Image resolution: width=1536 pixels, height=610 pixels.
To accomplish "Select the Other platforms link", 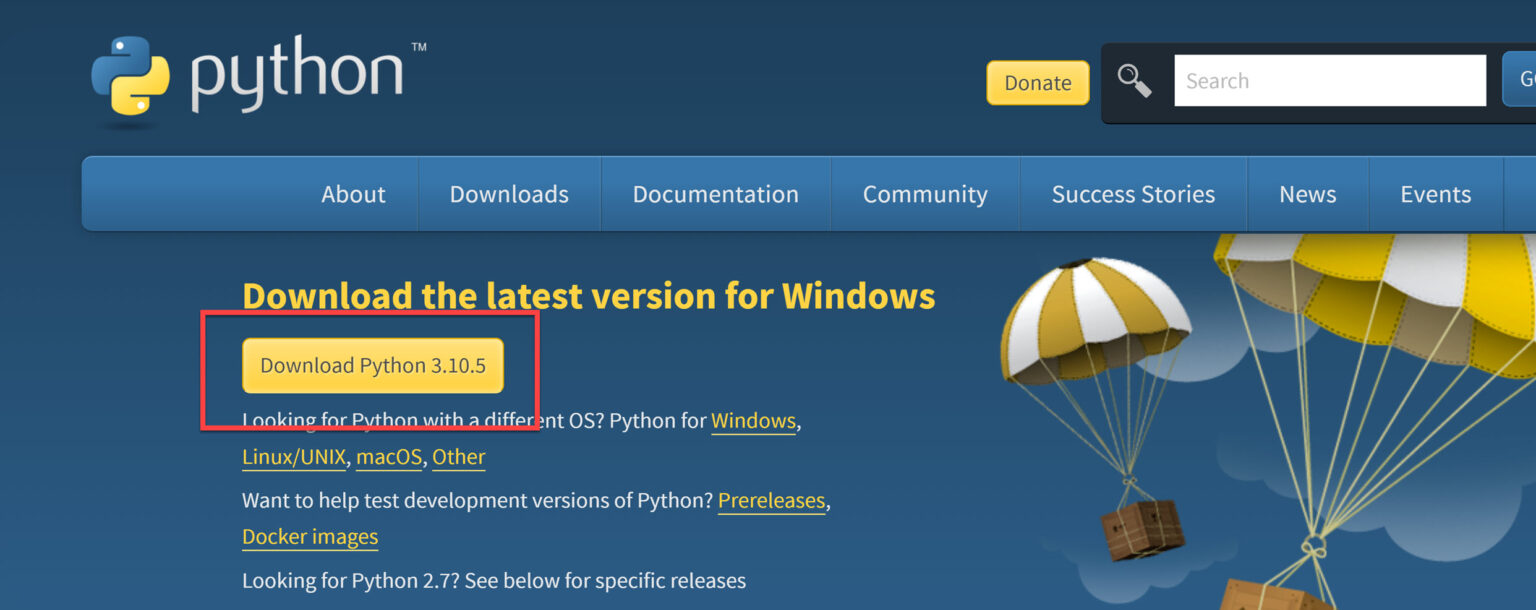I will [458, 457].
